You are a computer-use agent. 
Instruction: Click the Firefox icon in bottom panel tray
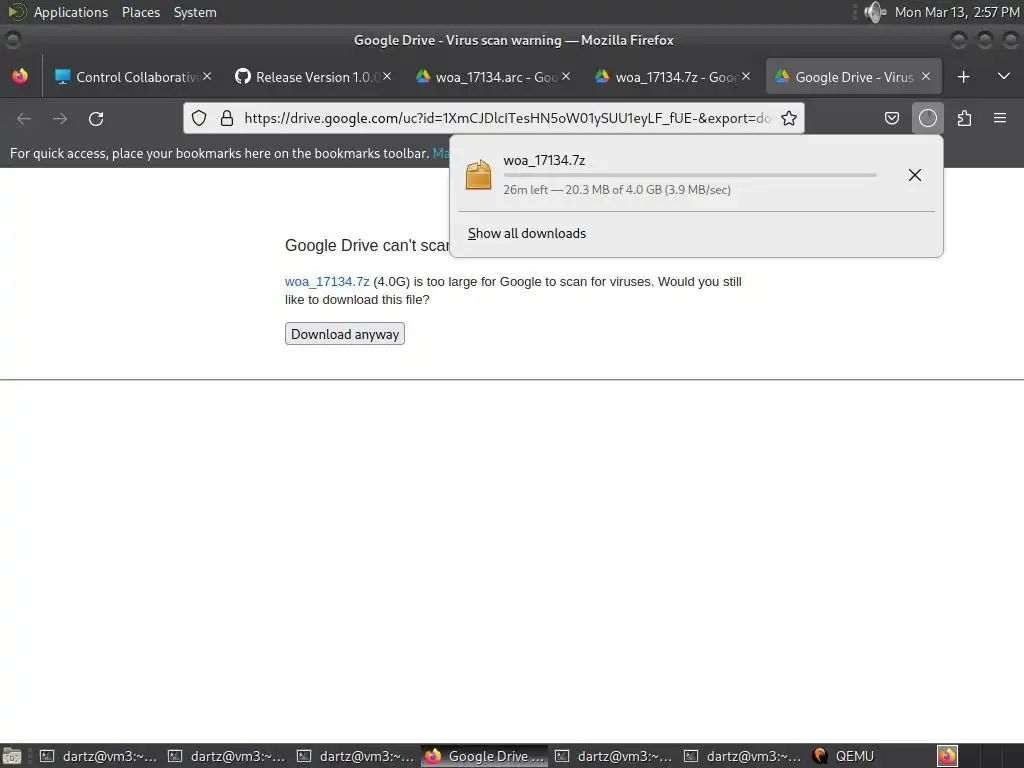(947, 756)
